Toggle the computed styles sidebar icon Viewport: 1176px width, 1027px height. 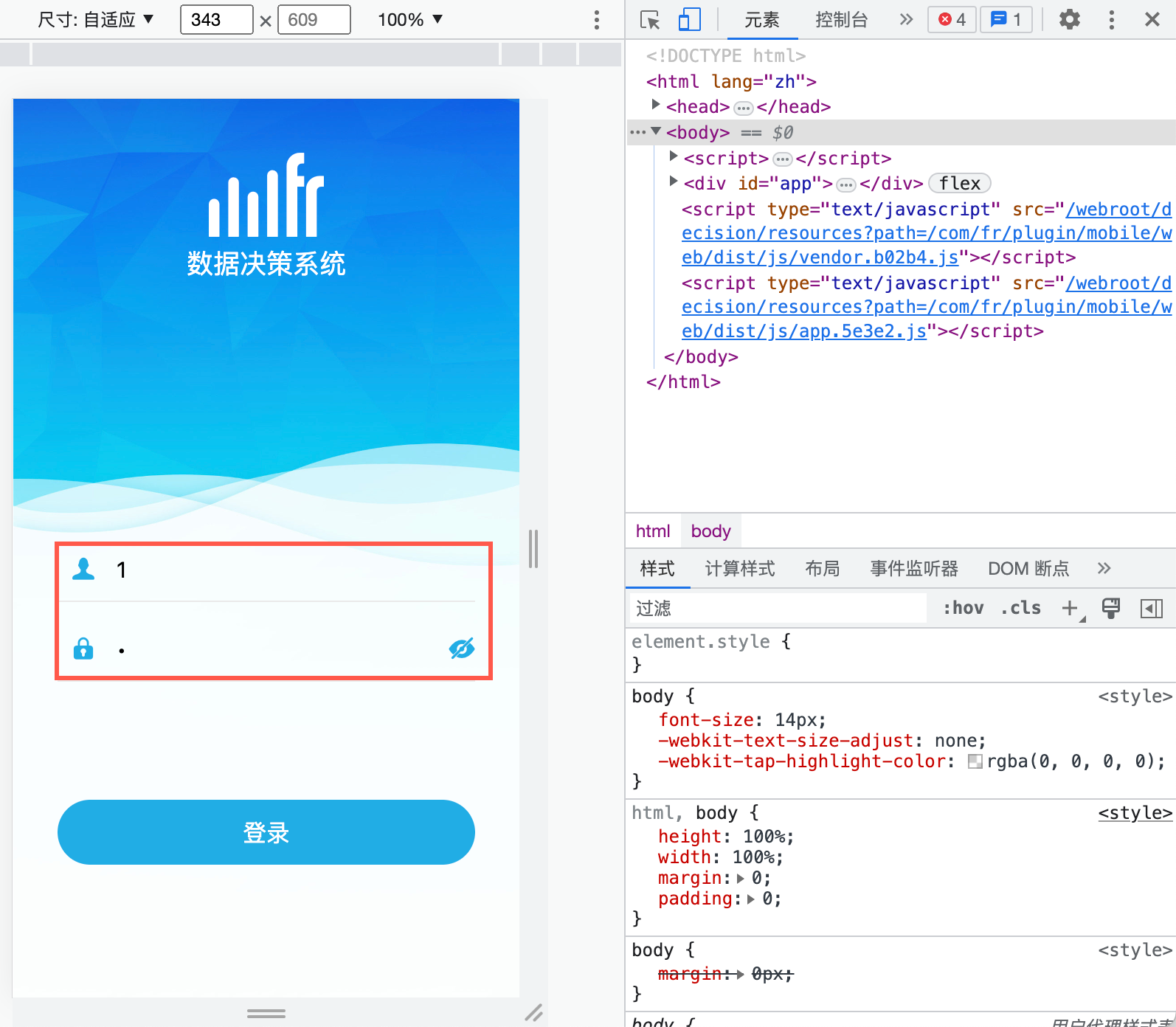[1152, 609]
